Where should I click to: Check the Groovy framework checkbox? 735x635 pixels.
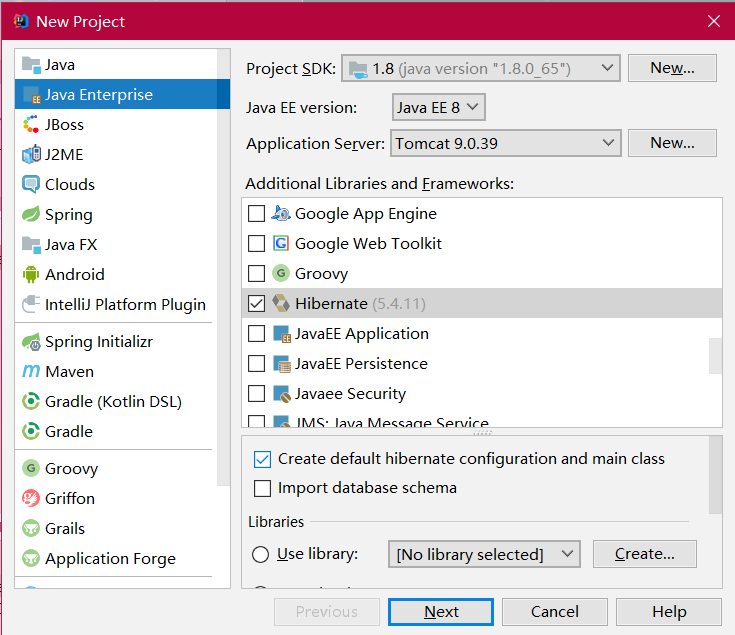[256, 274]
